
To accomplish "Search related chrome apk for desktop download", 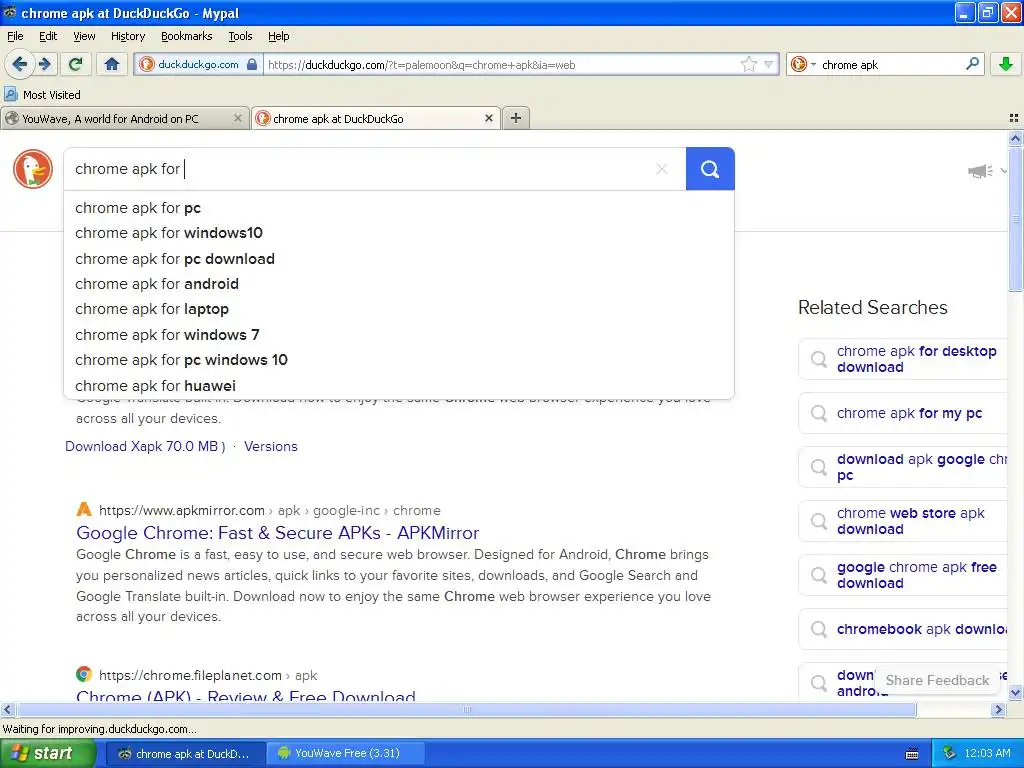I will [x=904, y=359].
